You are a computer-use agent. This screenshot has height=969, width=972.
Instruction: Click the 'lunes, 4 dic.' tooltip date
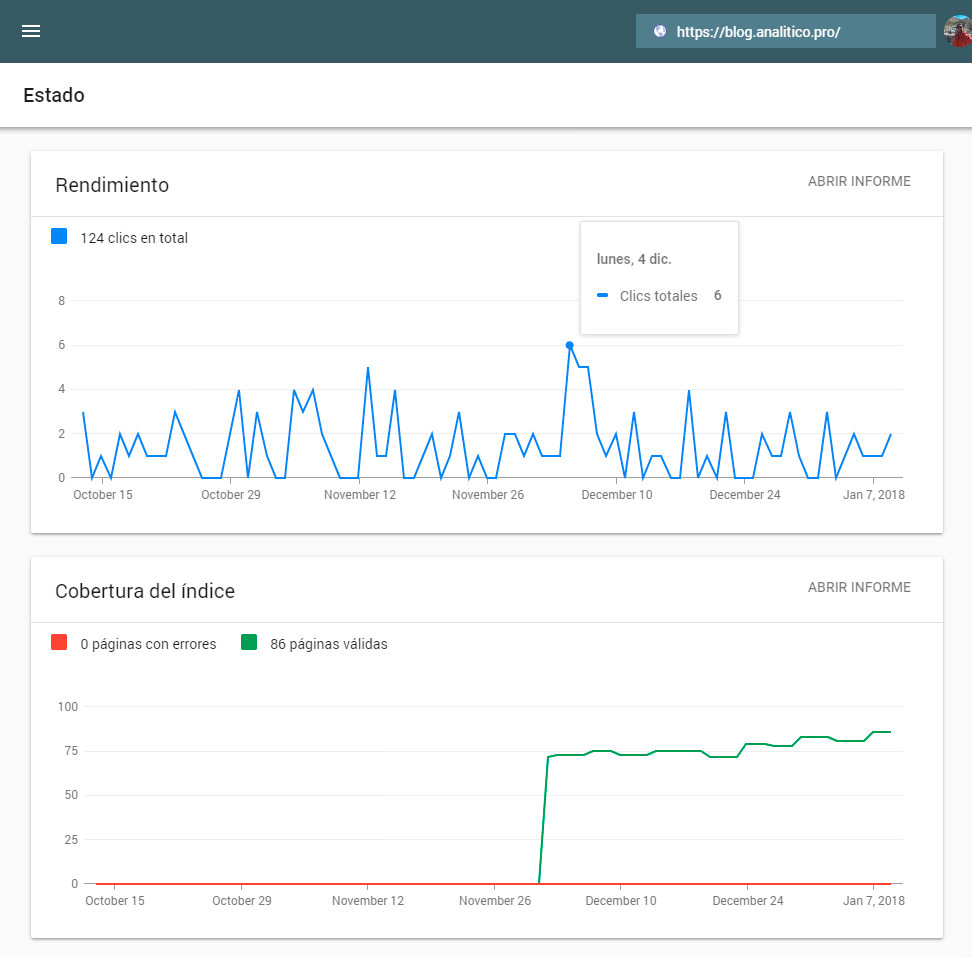click(x=634, y=259)
